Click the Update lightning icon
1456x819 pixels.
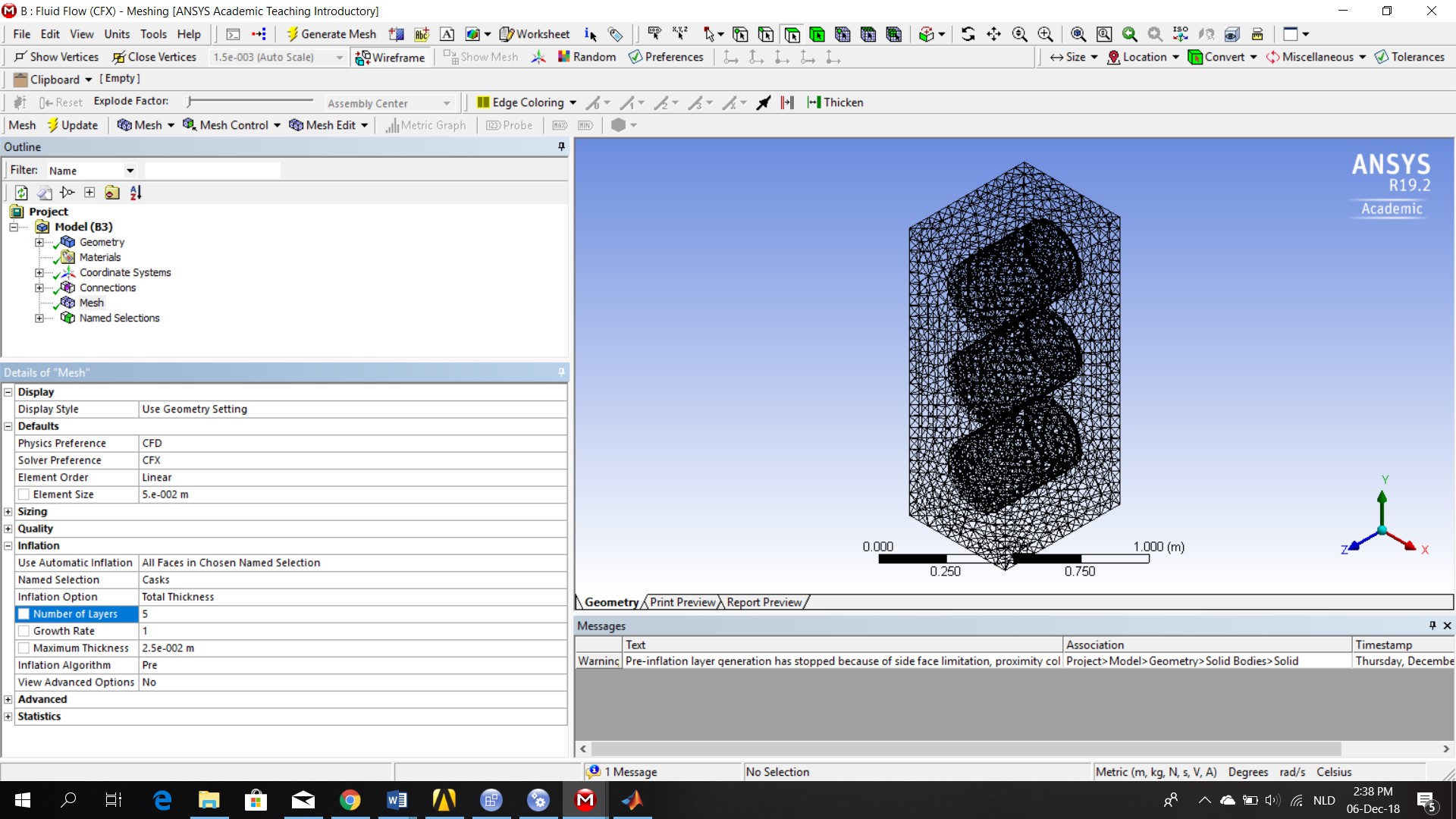(x=53, y=125)
